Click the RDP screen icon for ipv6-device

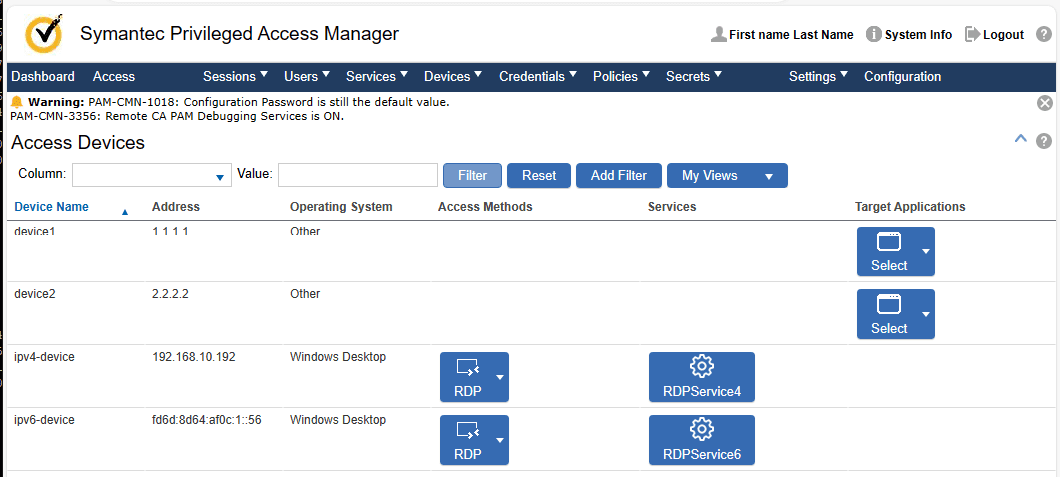(468, 430)
